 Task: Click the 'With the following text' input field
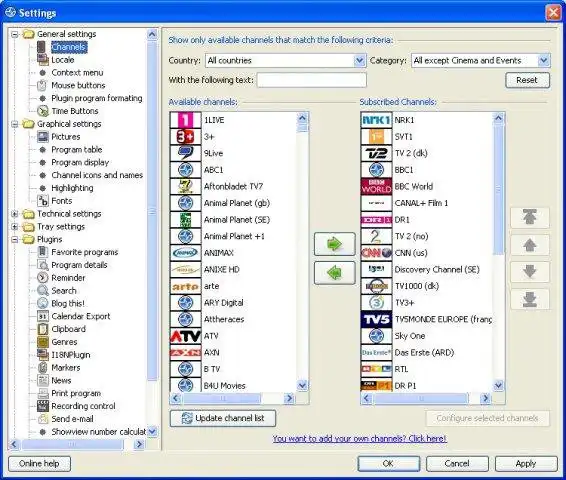click(x=312, y=80)
